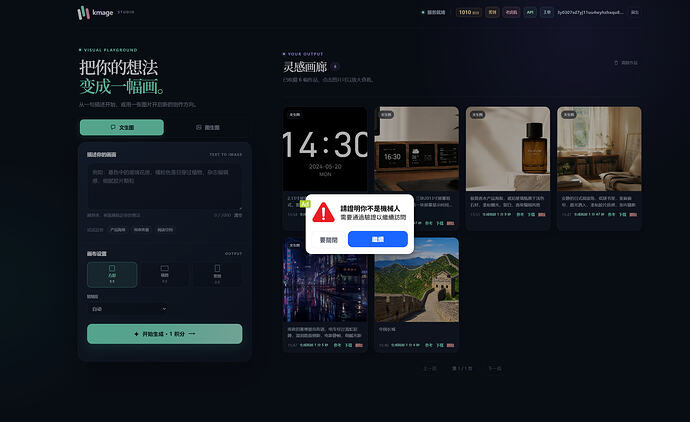Image resolution: width=690 pixels, height=422 pixels.
Task: Click the red delete tag on the cyberpunk street card
Action: point(359,345)
